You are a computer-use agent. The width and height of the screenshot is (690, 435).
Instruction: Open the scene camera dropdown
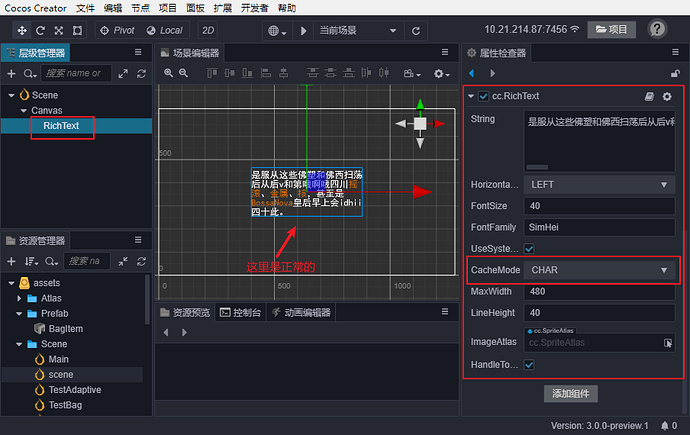412,73
